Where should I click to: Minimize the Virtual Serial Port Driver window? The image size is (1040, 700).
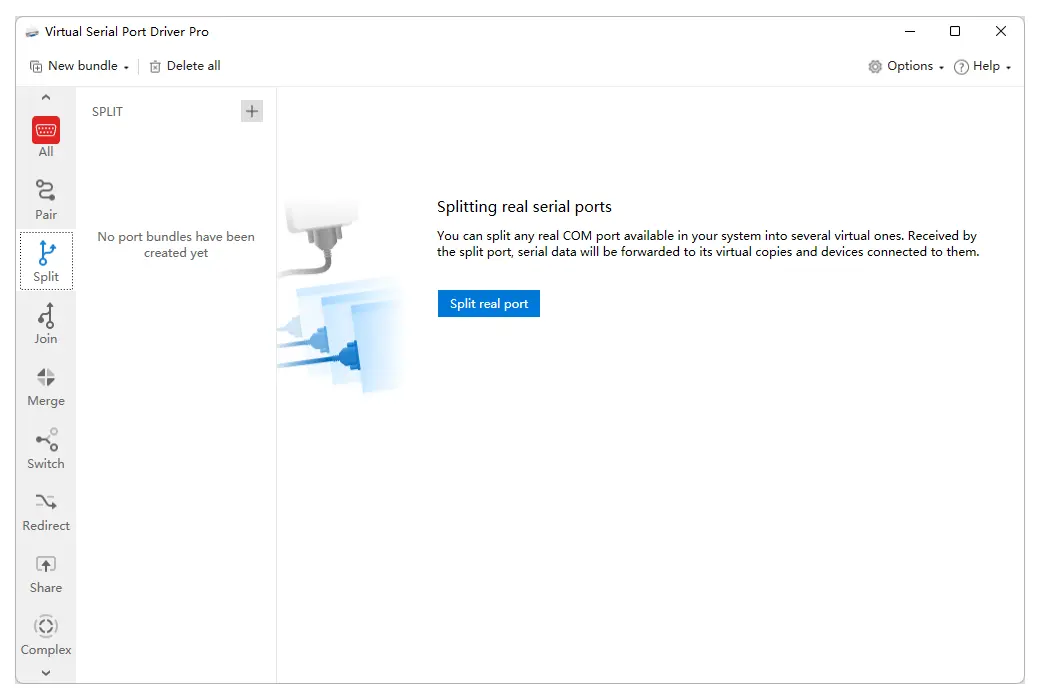pyautogui.click(x=910, y=31)
